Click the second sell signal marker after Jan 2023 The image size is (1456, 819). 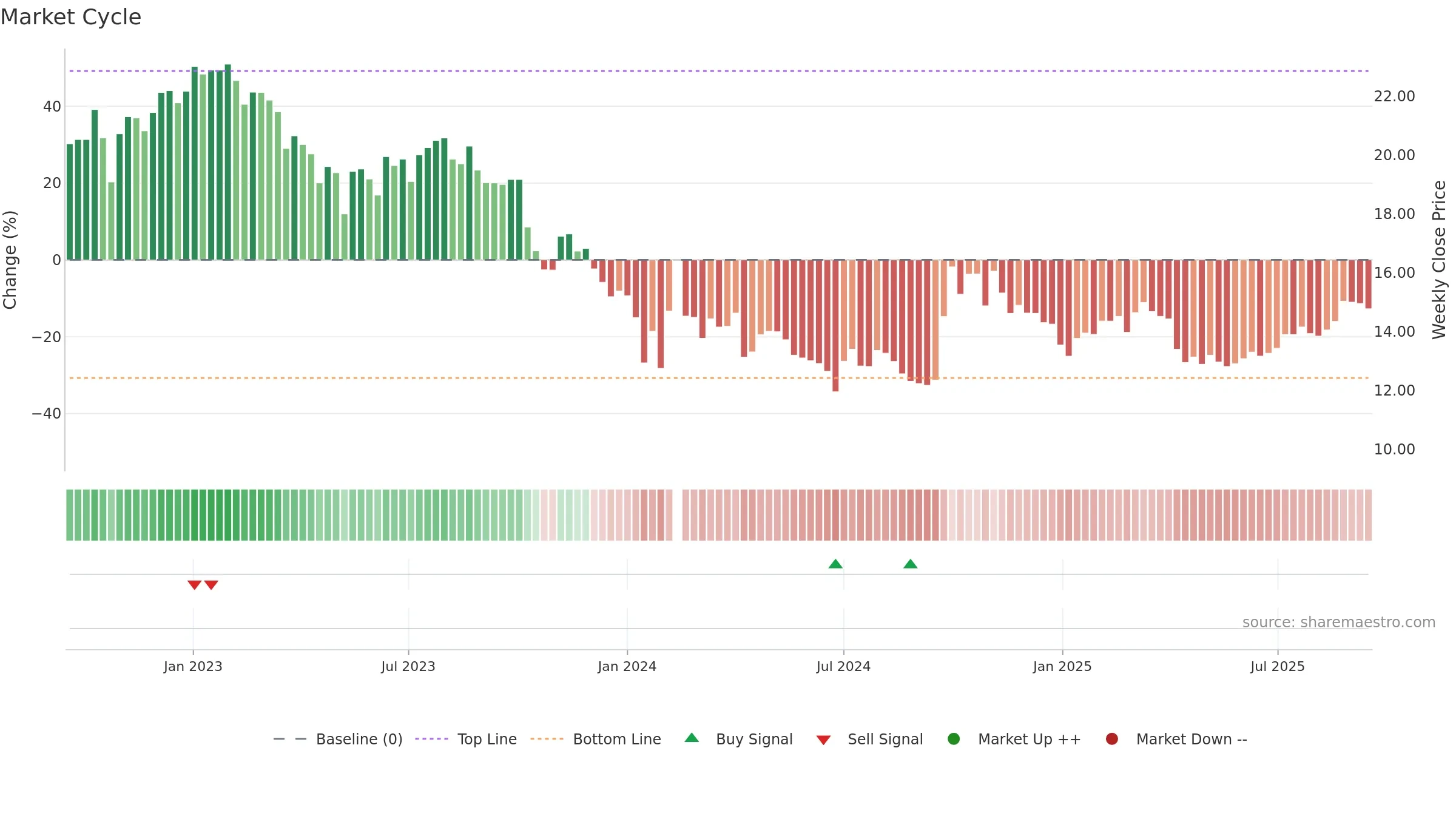tap(211, 585)
